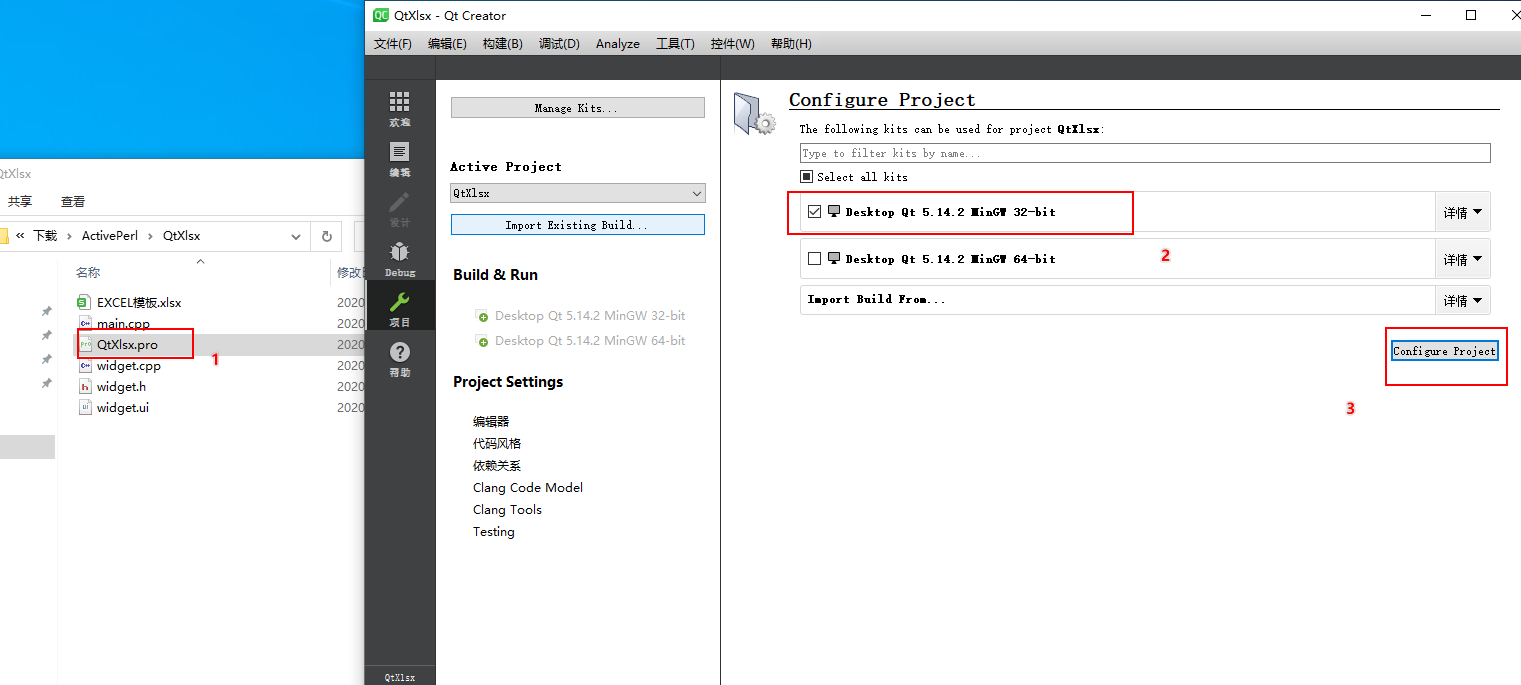1521x685 pixels.
Task: Click the refresh icon in the address bar
Action: tap(327, 235)
